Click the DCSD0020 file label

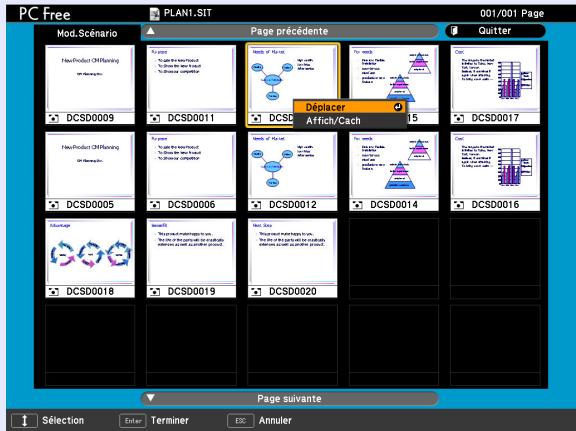point(293,291)
